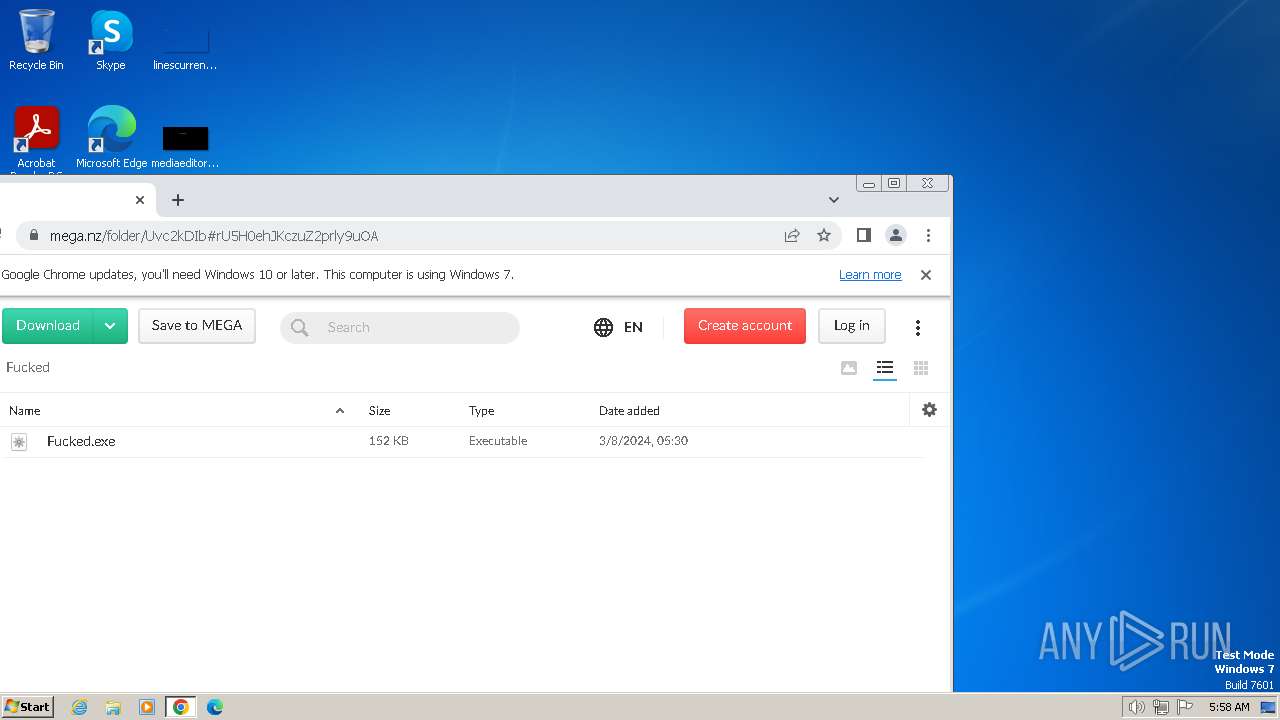
Task: Change language via the EN globe
Action: [x=618, y=327]
